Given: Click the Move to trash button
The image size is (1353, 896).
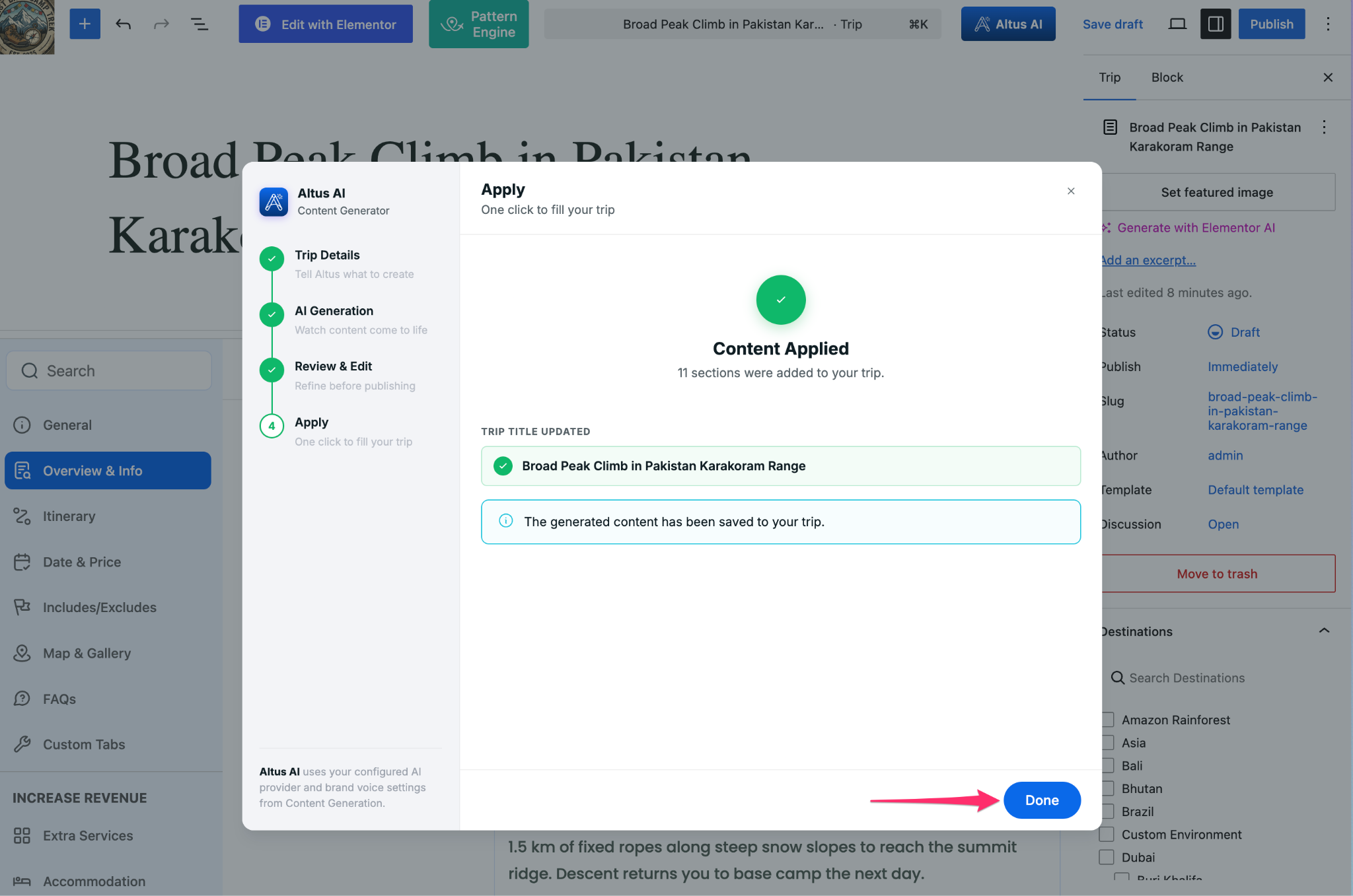Looking at the screenshot, I should 1217,574.
